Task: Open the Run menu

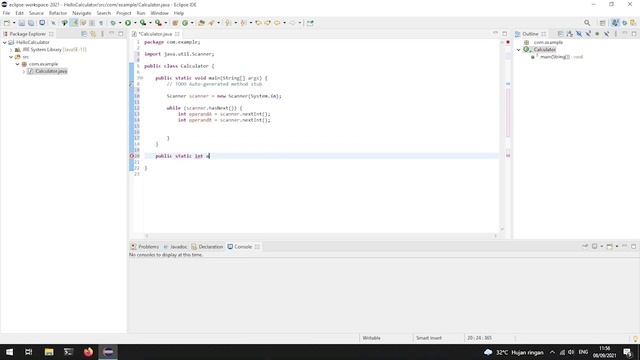Action: 141,13
